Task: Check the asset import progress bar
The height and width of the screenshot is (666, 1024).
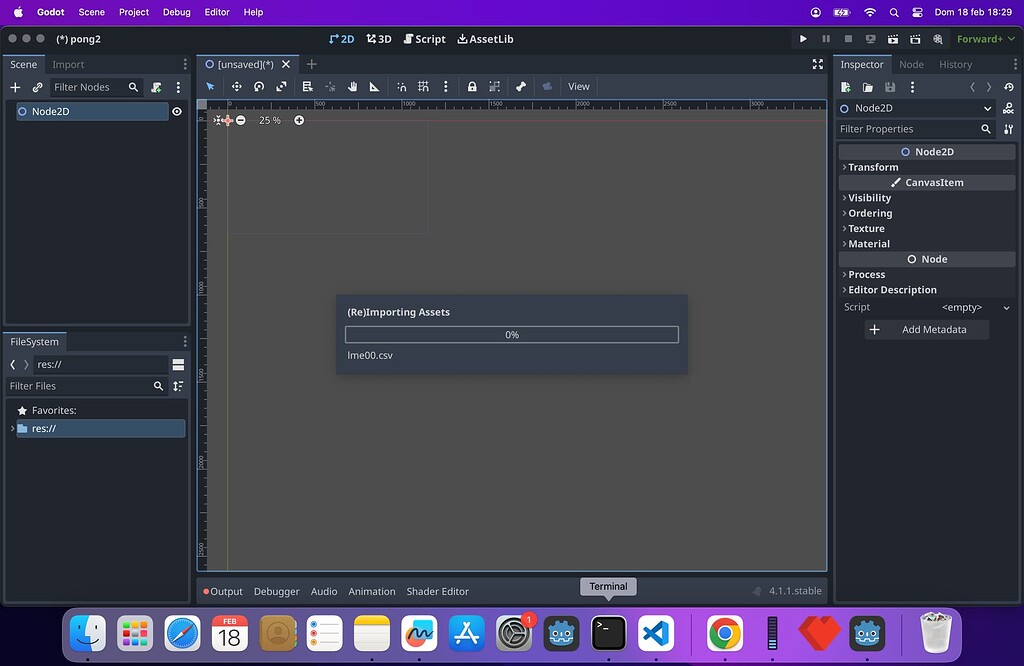Action: [x=511, y=334]
